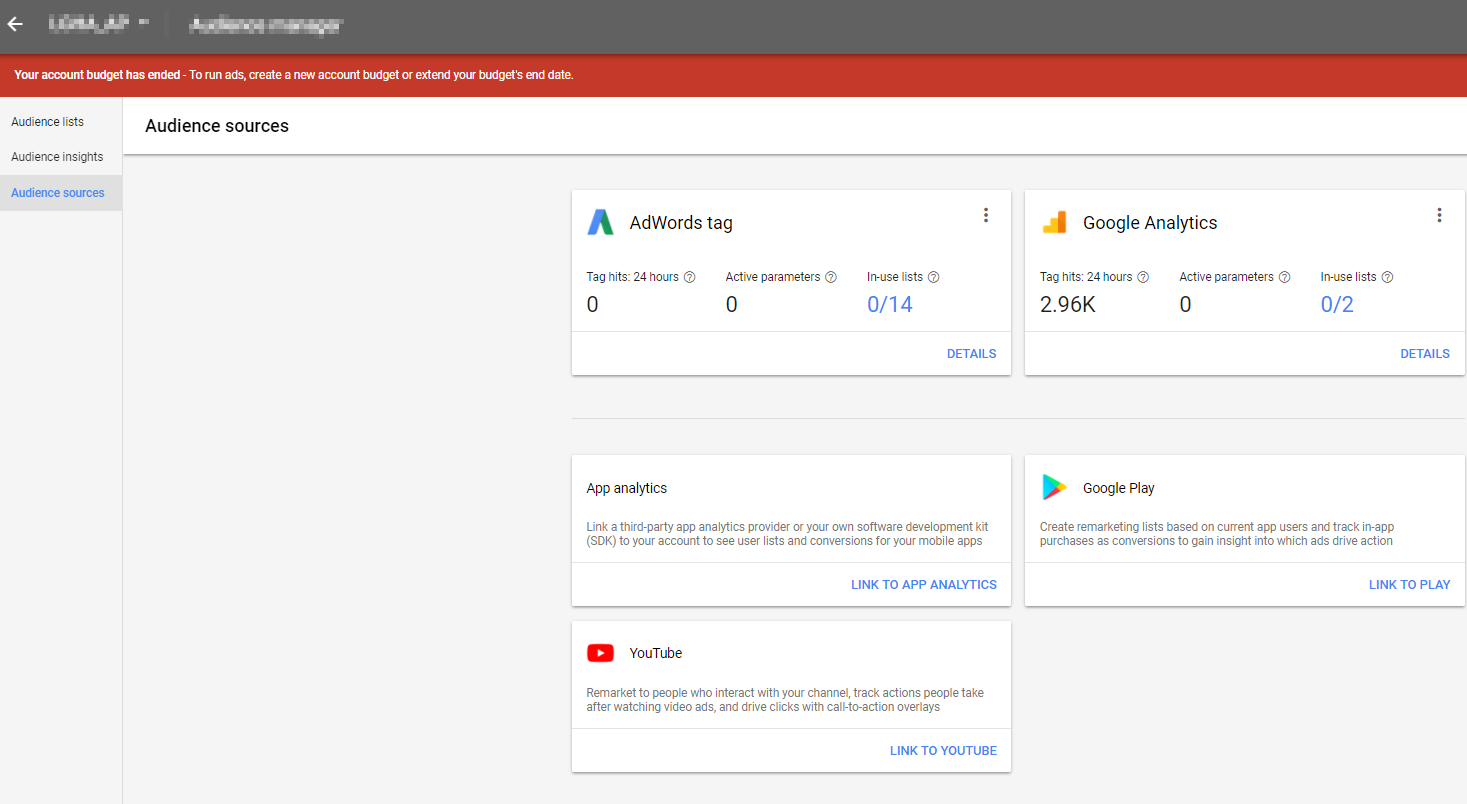
Task: Click the Audience sources page heading
Action: [x=217, y=126]
